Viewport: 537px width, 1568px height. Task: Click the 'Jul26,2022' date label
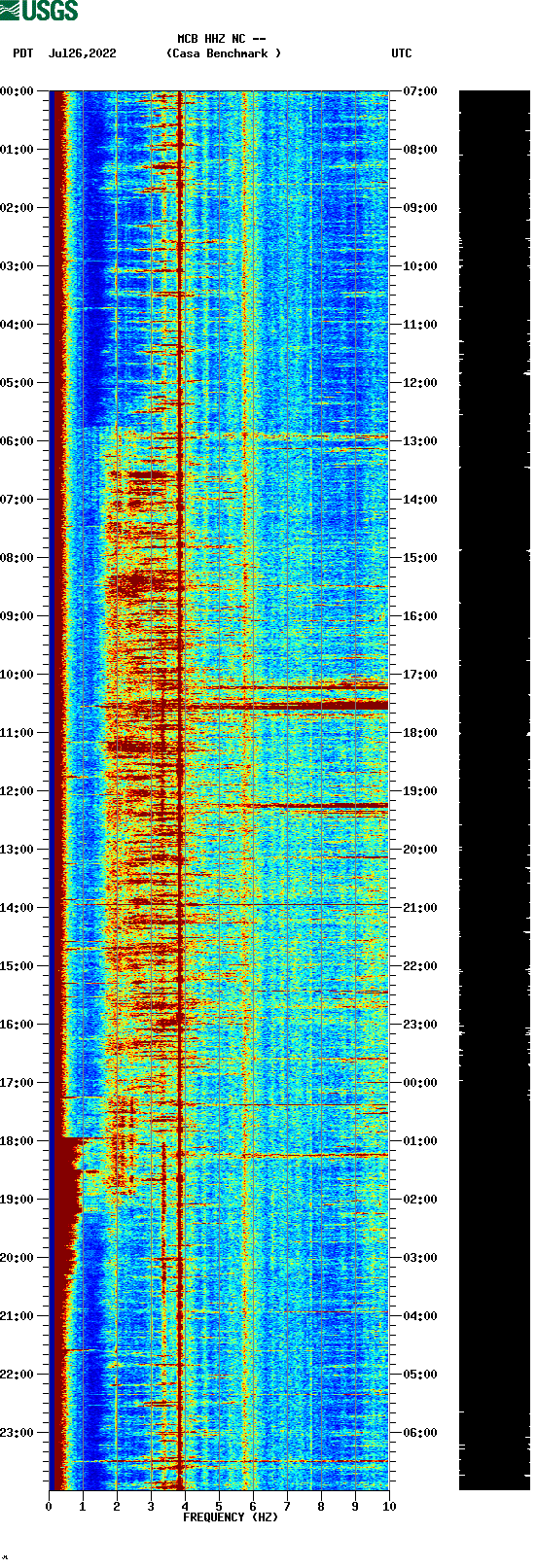pyautogui.click(x=82, y=53)
